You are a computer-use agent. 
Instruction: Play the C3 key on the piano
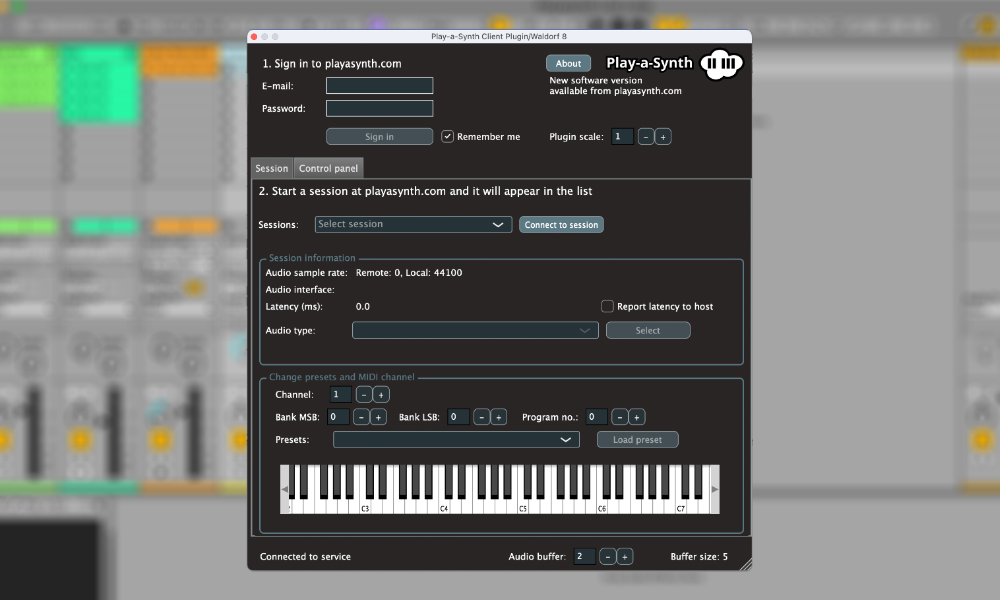pos(365,507)
